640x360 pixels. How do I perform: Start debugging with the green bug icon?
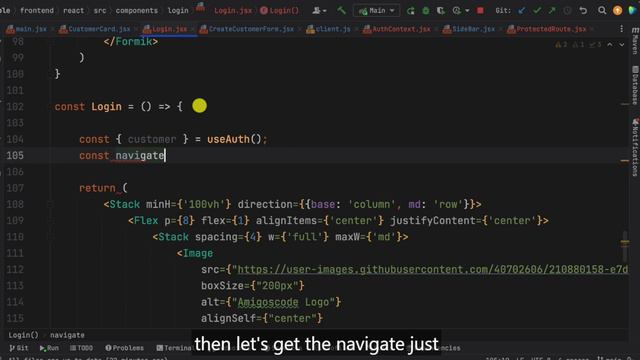click(426, 11)
